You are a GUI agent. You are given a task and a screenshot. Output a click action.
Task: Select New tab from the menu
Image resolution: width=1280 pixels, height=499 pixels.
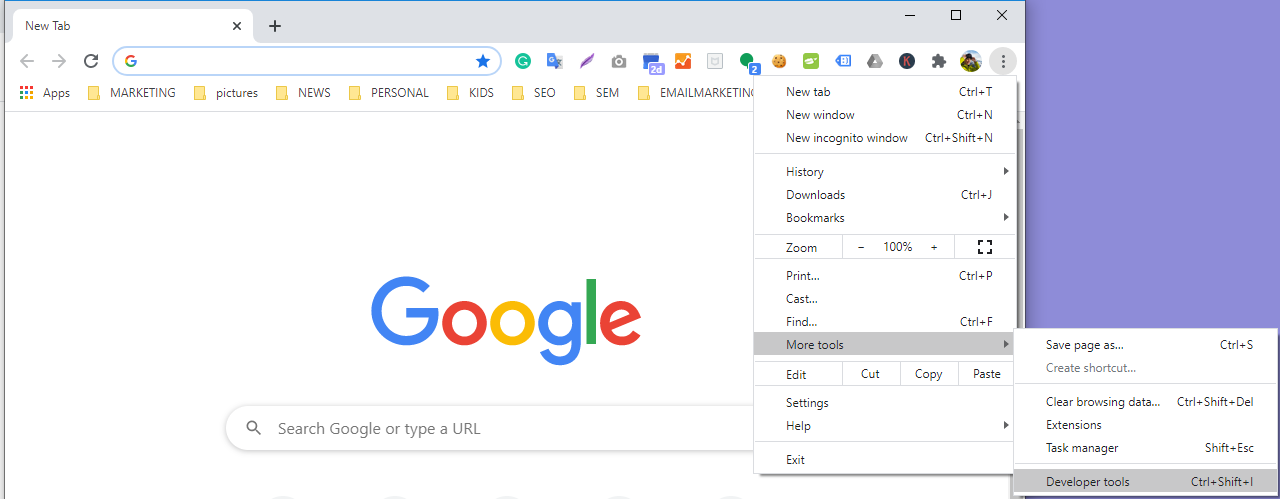pos(884,92)
